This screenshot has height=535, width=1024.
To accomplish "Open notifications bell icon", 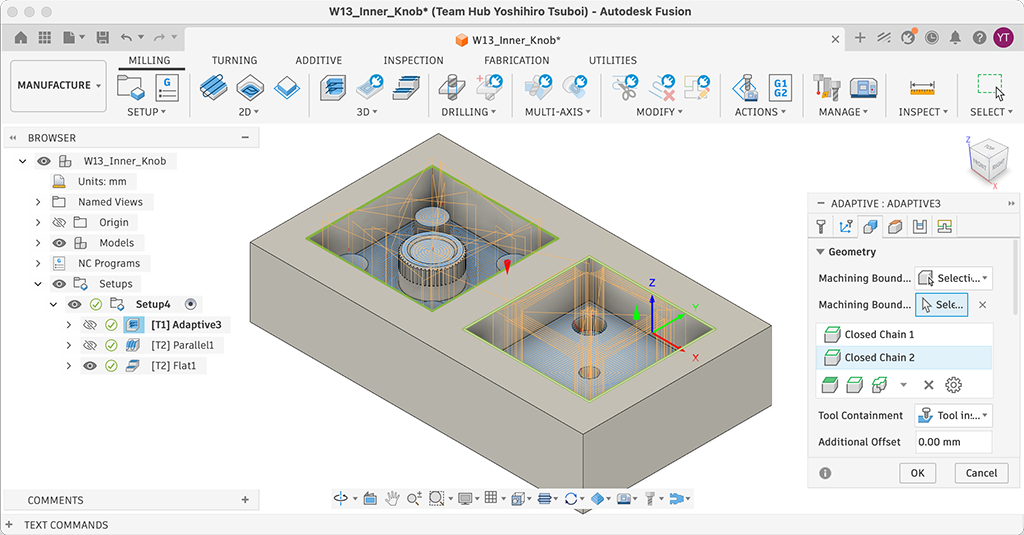I will [x=955, y=38].
